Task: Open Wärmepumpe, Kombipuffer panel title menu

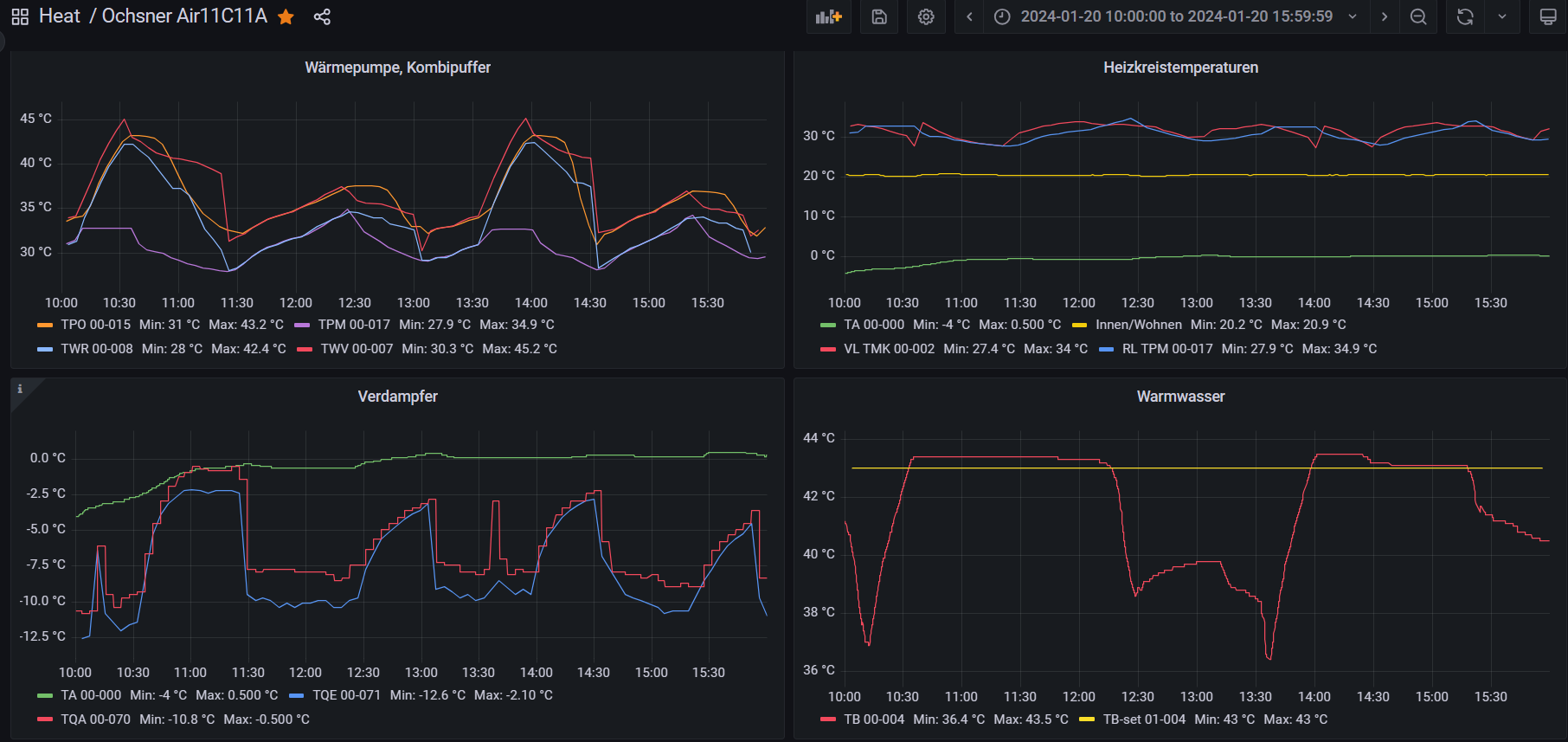Action: point(397,68)
